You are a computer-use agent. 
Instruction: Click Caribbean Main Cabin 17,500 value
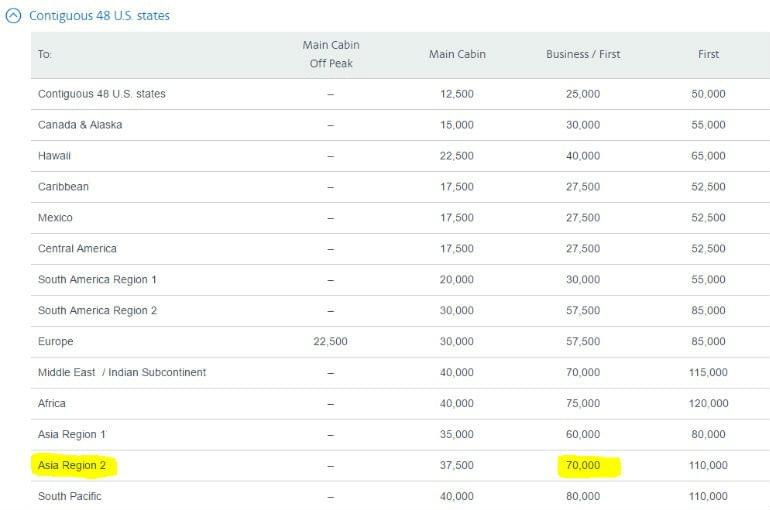[457, 187]
